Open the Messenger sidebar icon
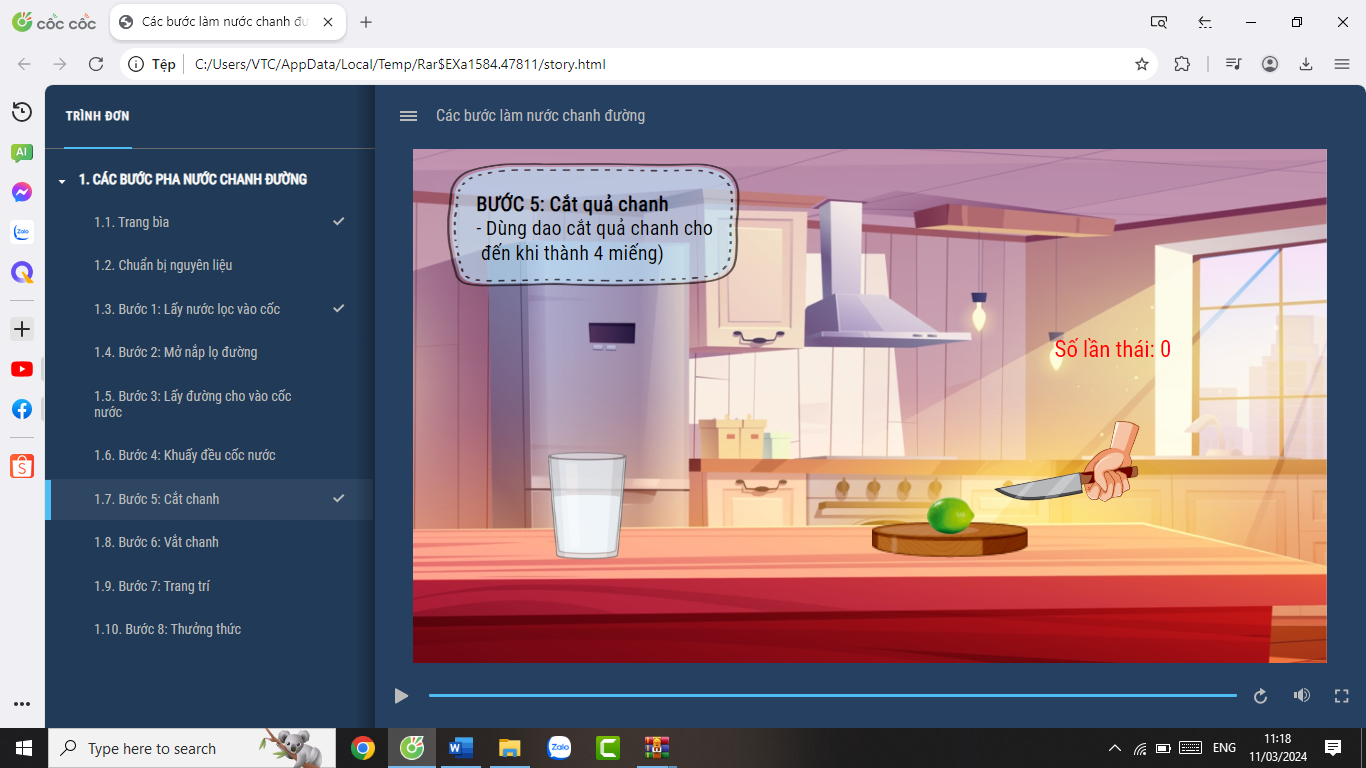This screenshot has height=768, width=1366. tap(22, 192)
